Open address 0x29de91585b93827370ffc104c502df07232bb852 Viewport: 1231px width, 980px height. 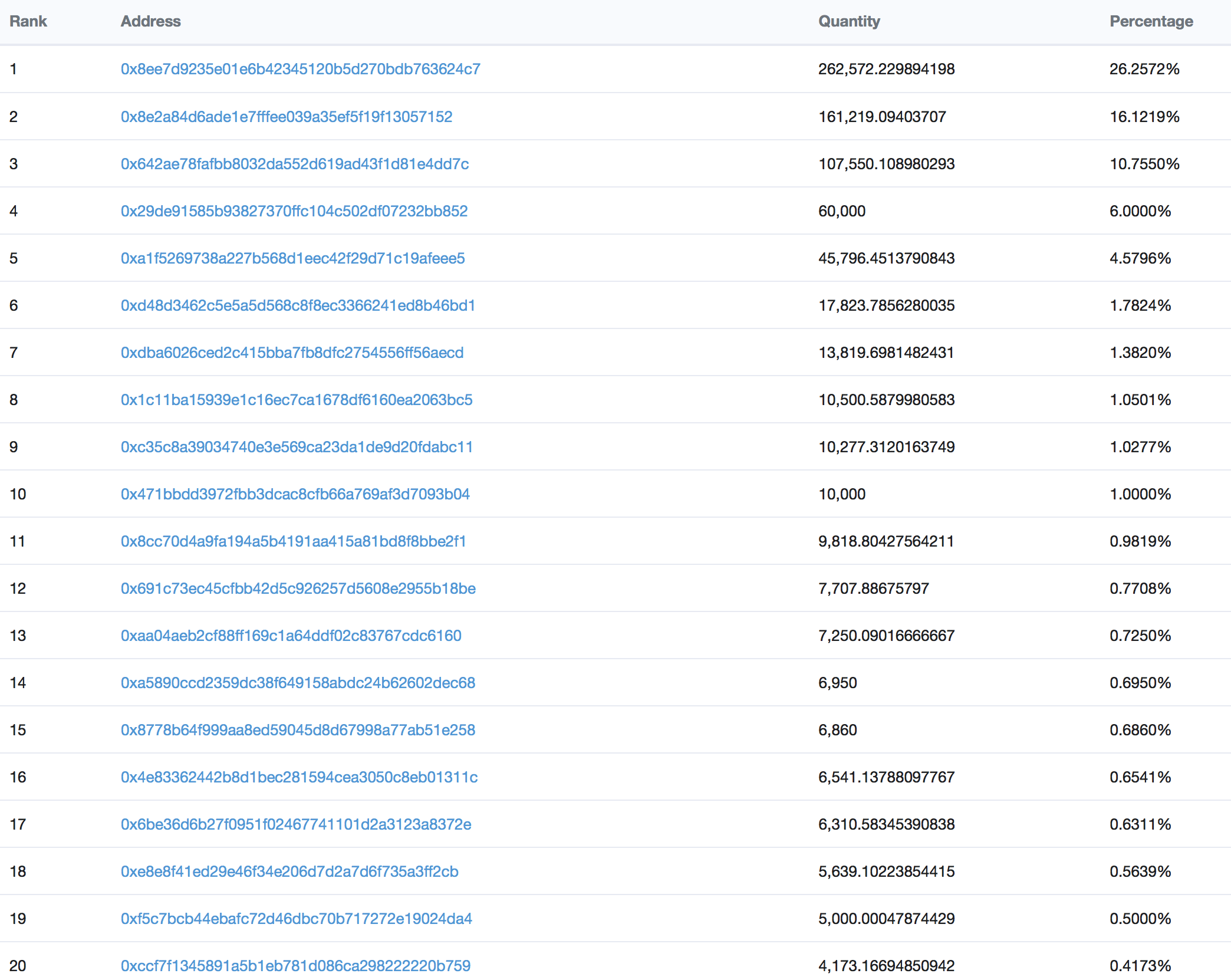click(x=294, y=211)
